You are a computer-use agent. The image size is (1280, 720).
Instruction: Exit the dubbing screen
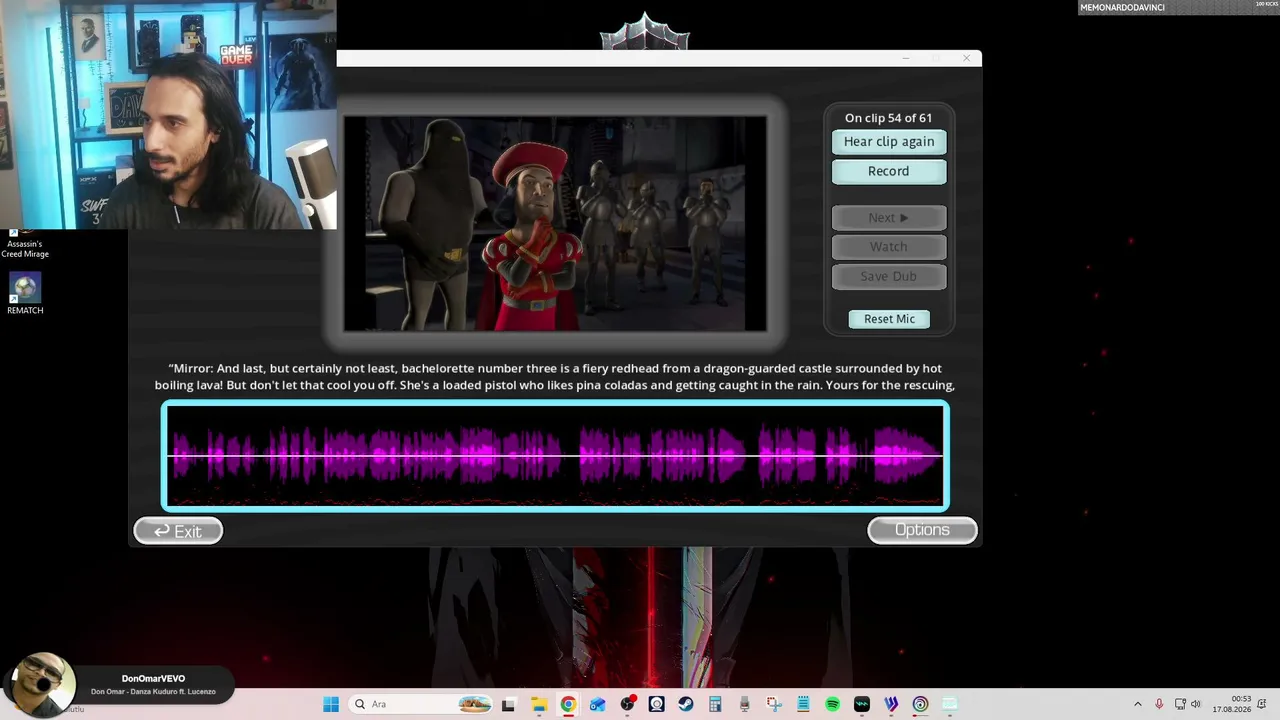(178, 531)
